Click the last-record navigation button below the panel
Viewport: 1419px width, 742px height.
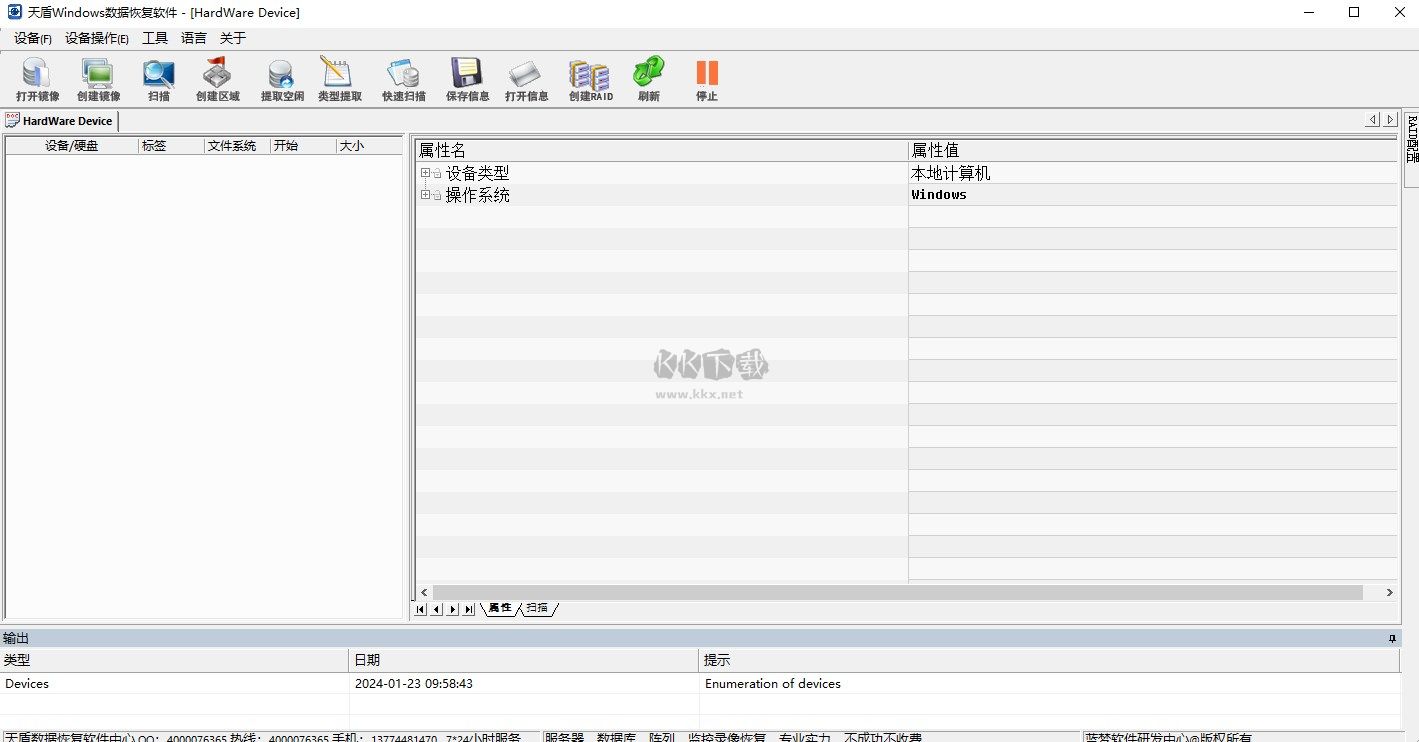(468, 608)
